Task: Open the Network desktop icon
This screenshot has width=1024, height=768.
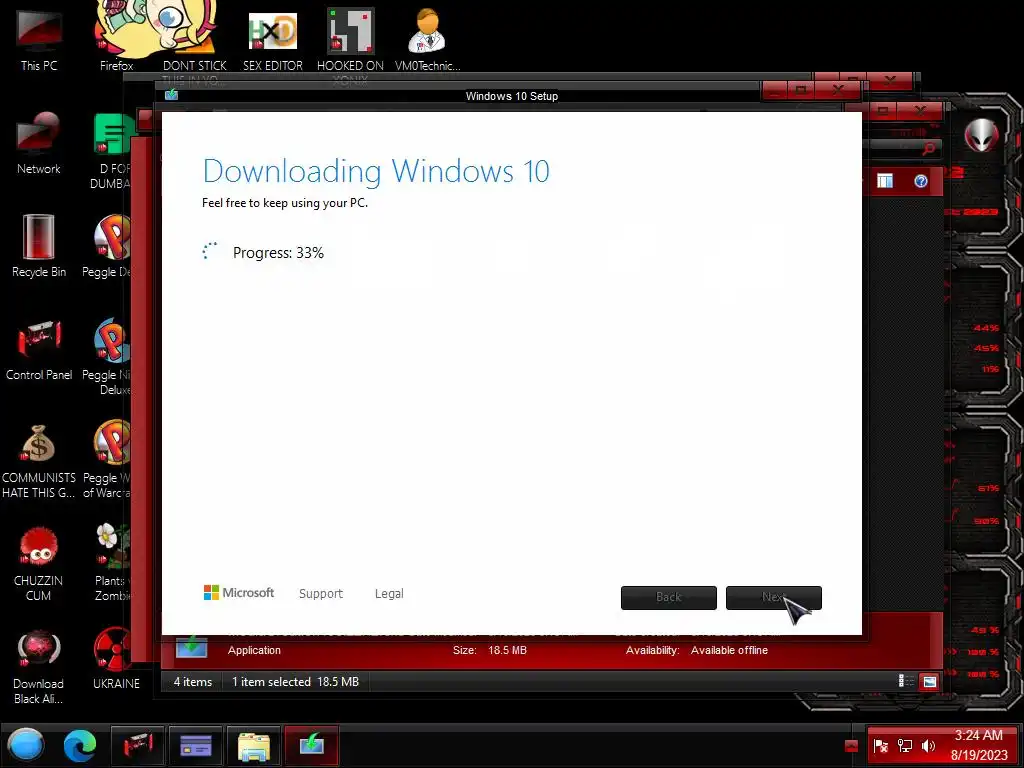Action: pos(39,144)
